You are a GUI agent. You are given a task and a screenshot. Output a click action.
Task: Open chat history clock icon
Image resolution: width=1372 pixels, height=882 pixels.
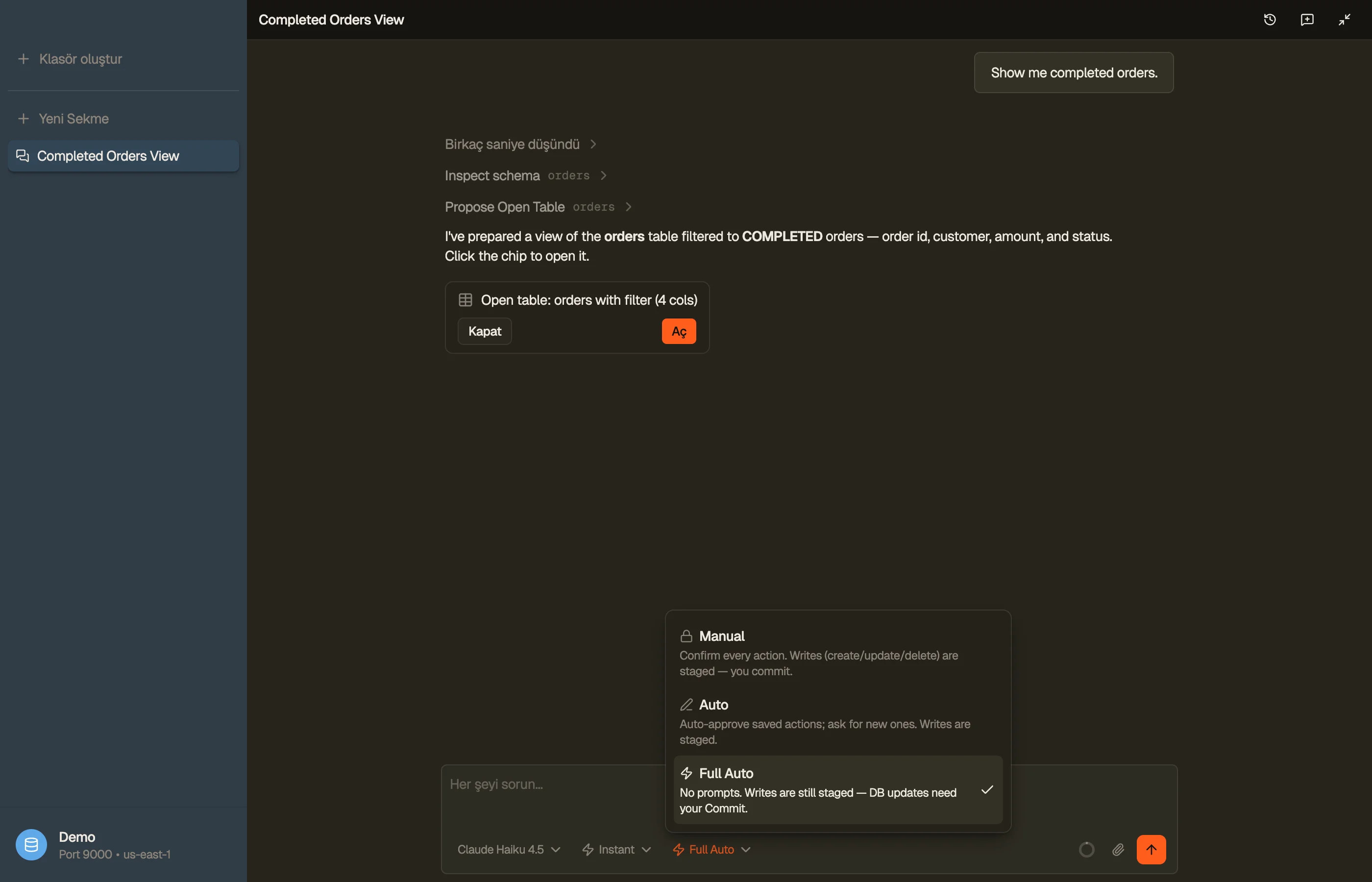click(1270, 20)
